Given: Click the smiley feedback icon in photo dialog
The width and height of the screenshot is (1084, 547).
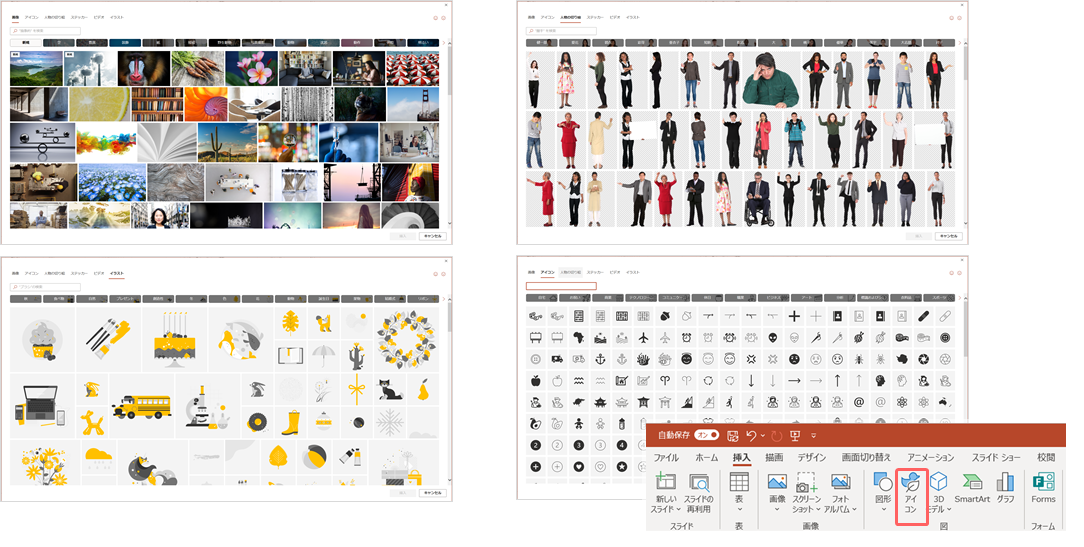Looking at the screenshot, I should point(436,18).
